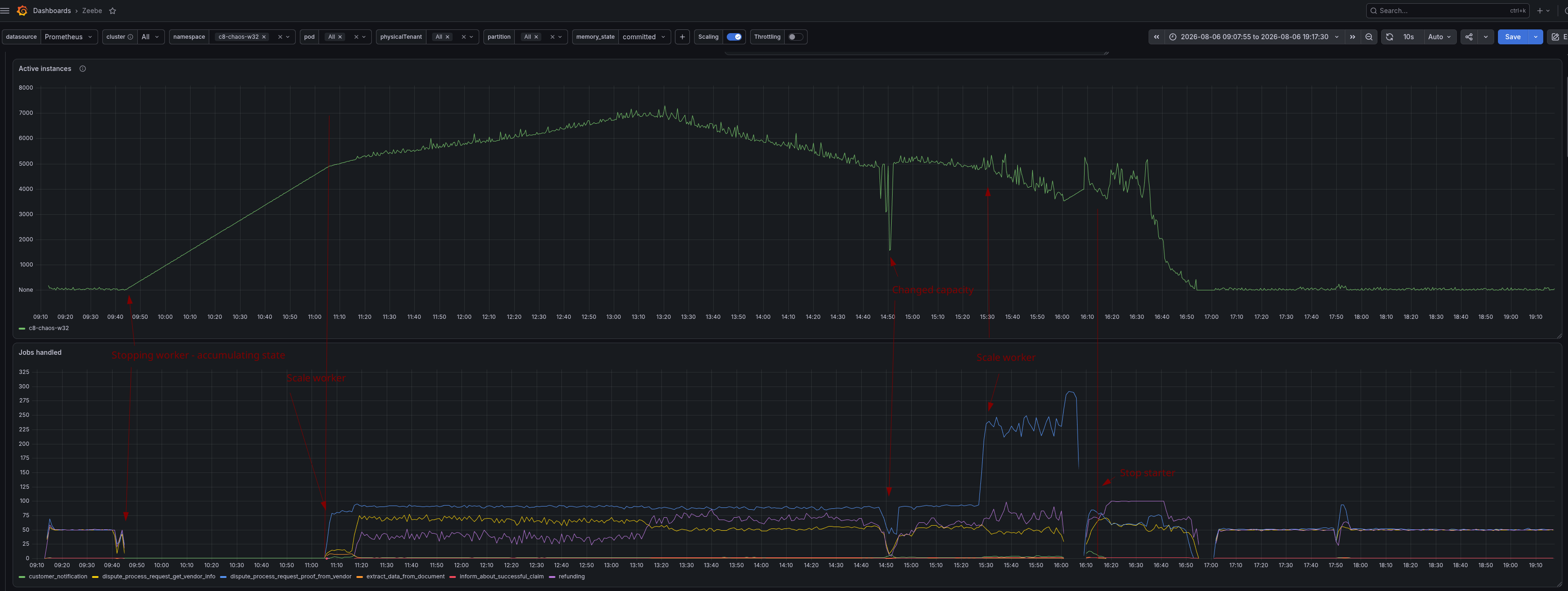
Task: Remove the All chip in physicalTenant filter
Action: 447,37
